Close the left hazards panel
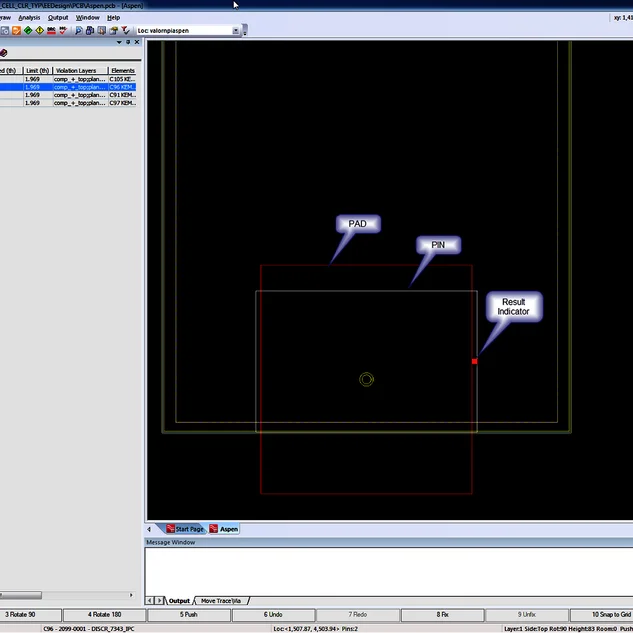This screenshot has width=633, height=633. (x=137, y=42)
